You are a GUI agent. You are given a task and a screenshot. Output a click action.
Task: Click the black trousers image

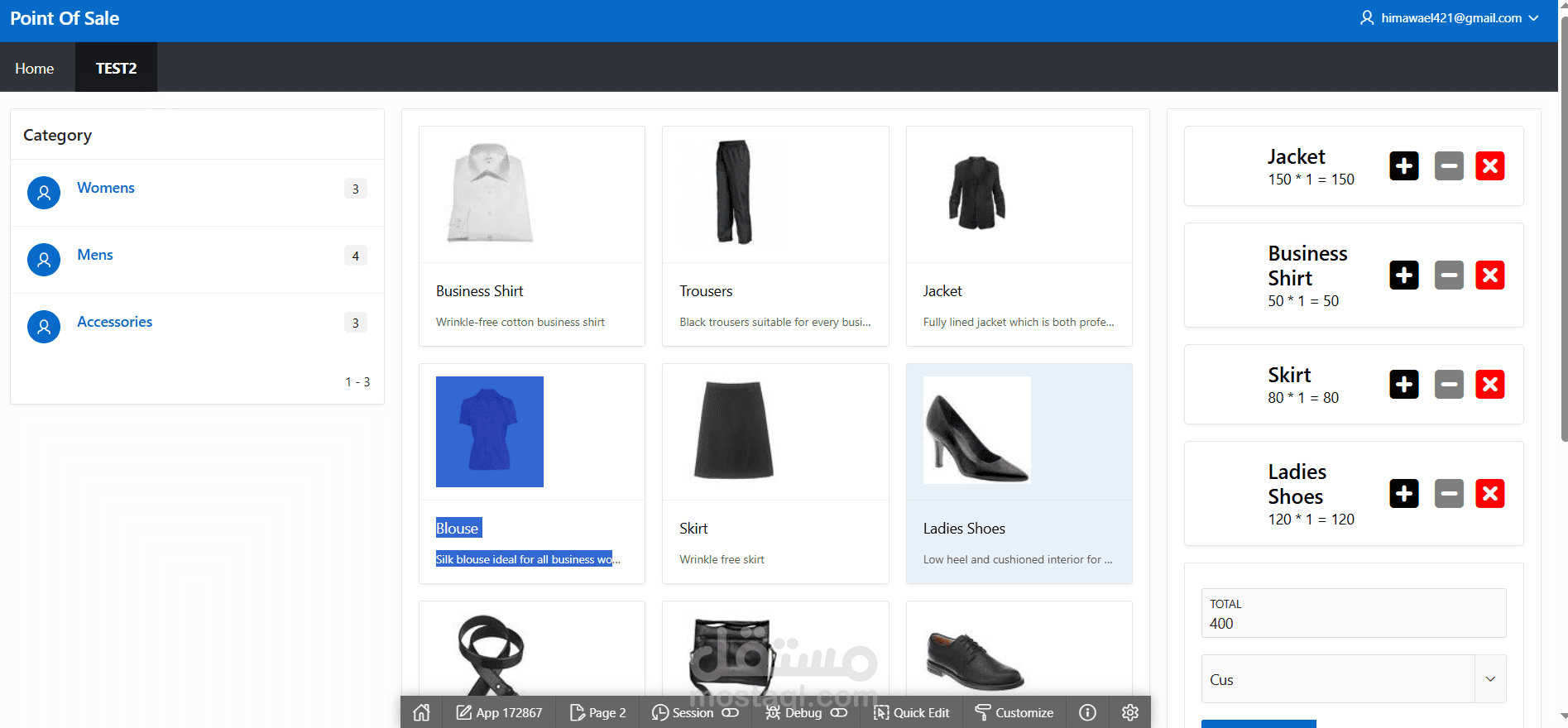(734, 192)
